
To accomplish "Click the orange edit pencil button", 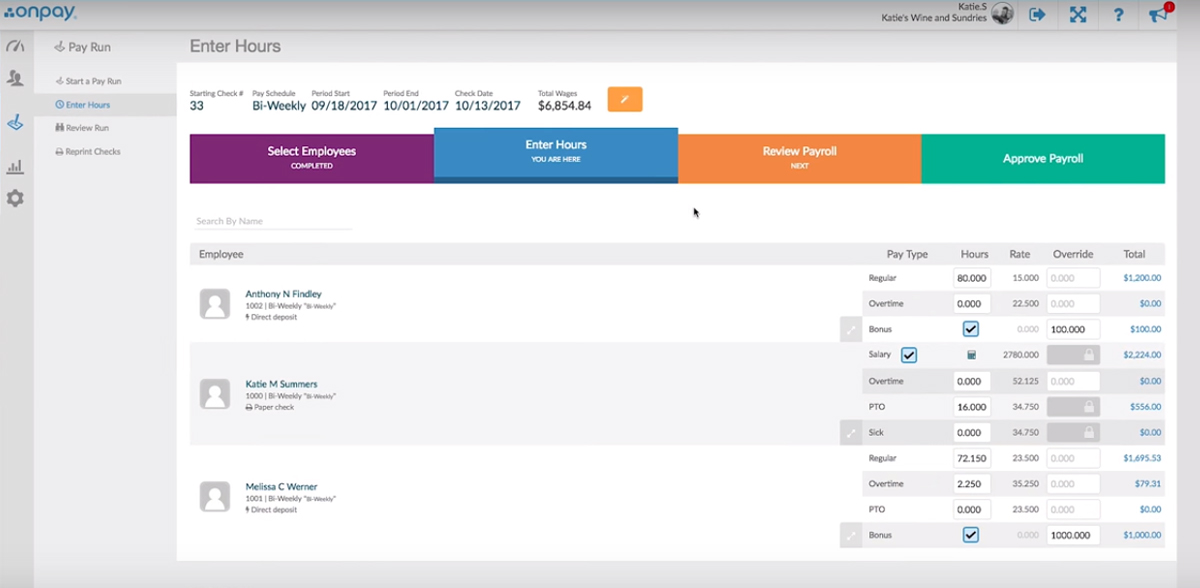I will click(625, 99).
